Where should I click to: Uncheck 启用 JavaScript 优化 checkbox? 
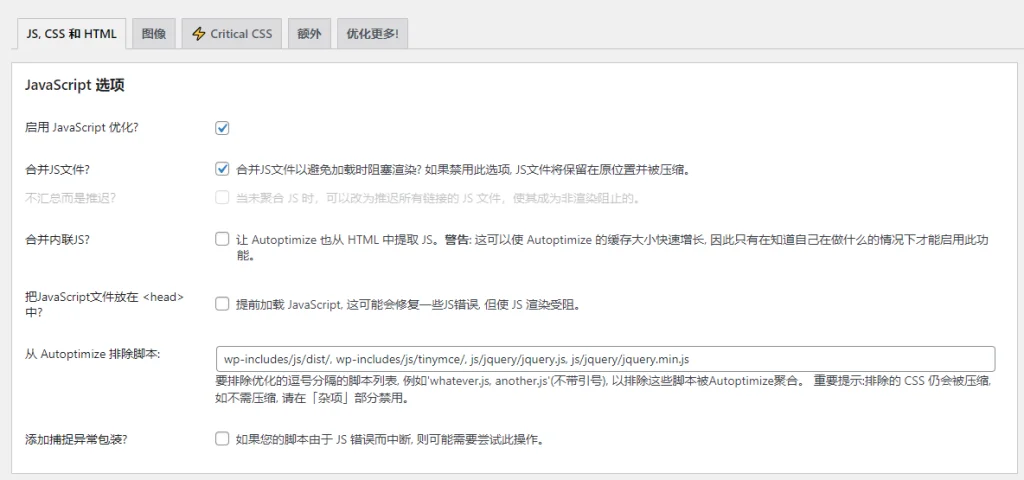pos(222,128)
